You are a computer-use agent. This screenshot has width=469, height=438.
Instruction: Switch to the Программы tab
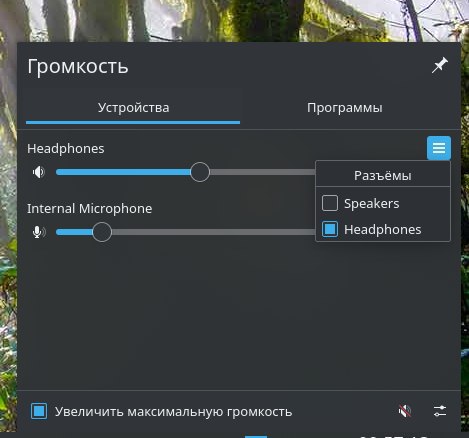[x=345, y=108]
